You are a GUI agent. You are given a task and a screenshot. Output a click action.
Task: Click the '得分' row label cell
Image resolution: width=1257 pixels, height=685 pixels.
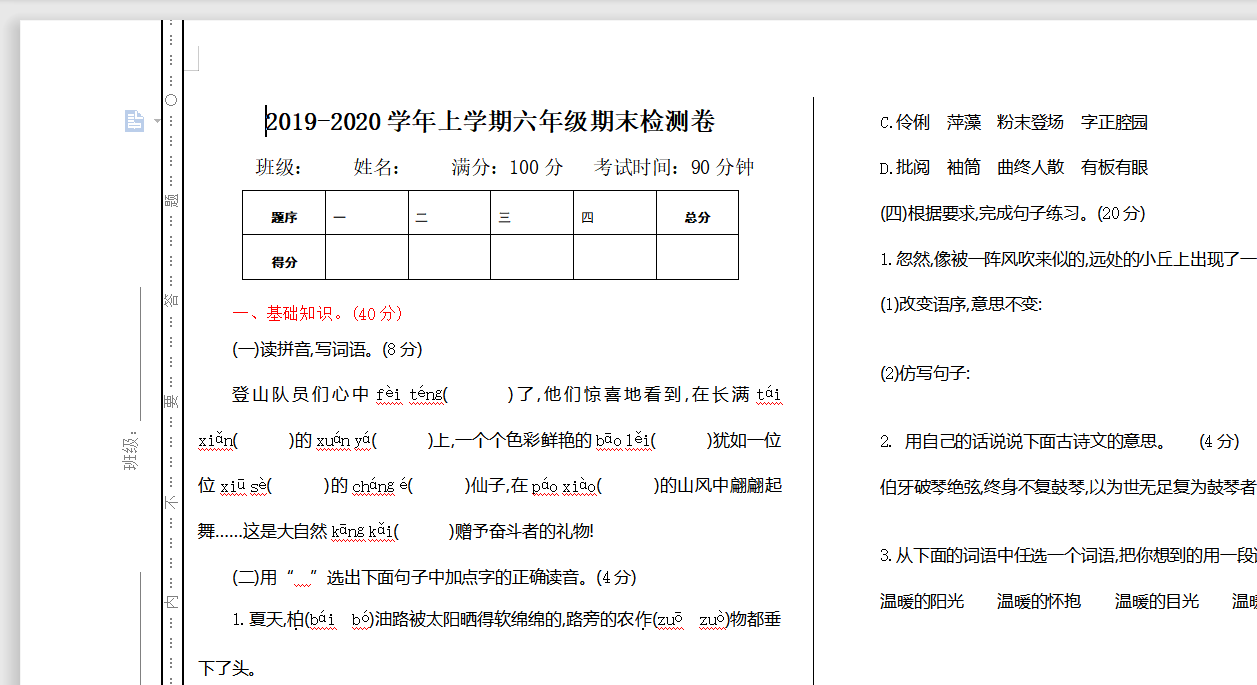[x=284, y=262]
